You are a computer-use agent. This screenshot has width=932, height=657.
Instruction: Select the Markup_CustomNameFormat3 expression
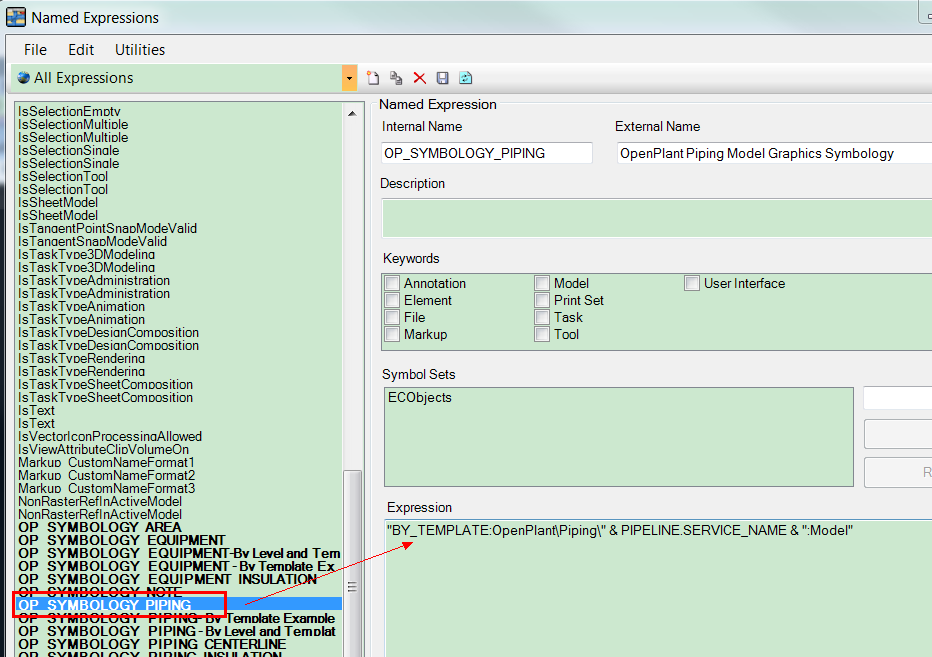pos(106,489)
